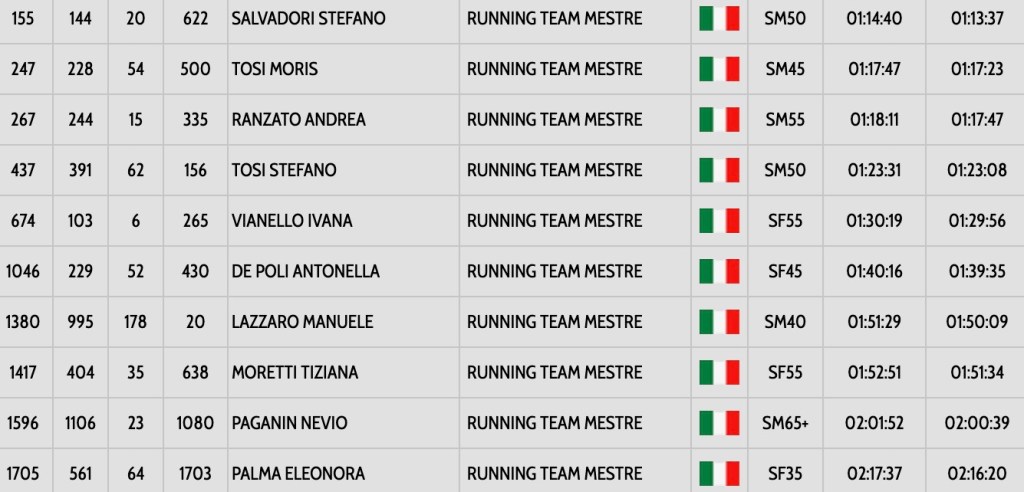Click the flag icon in Ranzato Andrea's row
Image resolution: width=1024 pixels, height=492 pixels.
719,120
